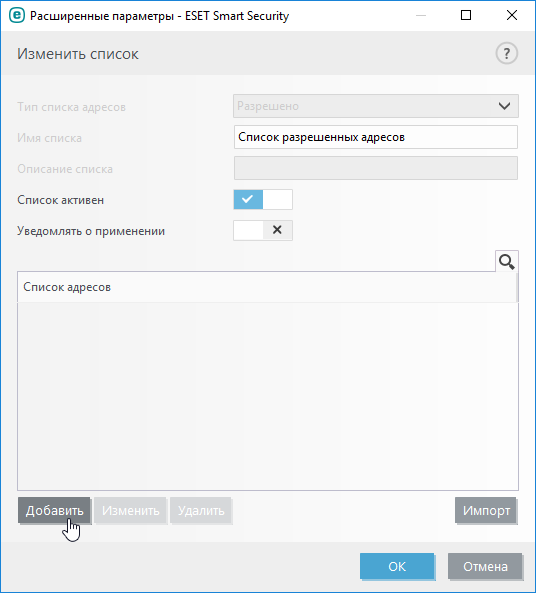Click the Отмена button
Screen dimensions: 536x593
tap(485, 566)
